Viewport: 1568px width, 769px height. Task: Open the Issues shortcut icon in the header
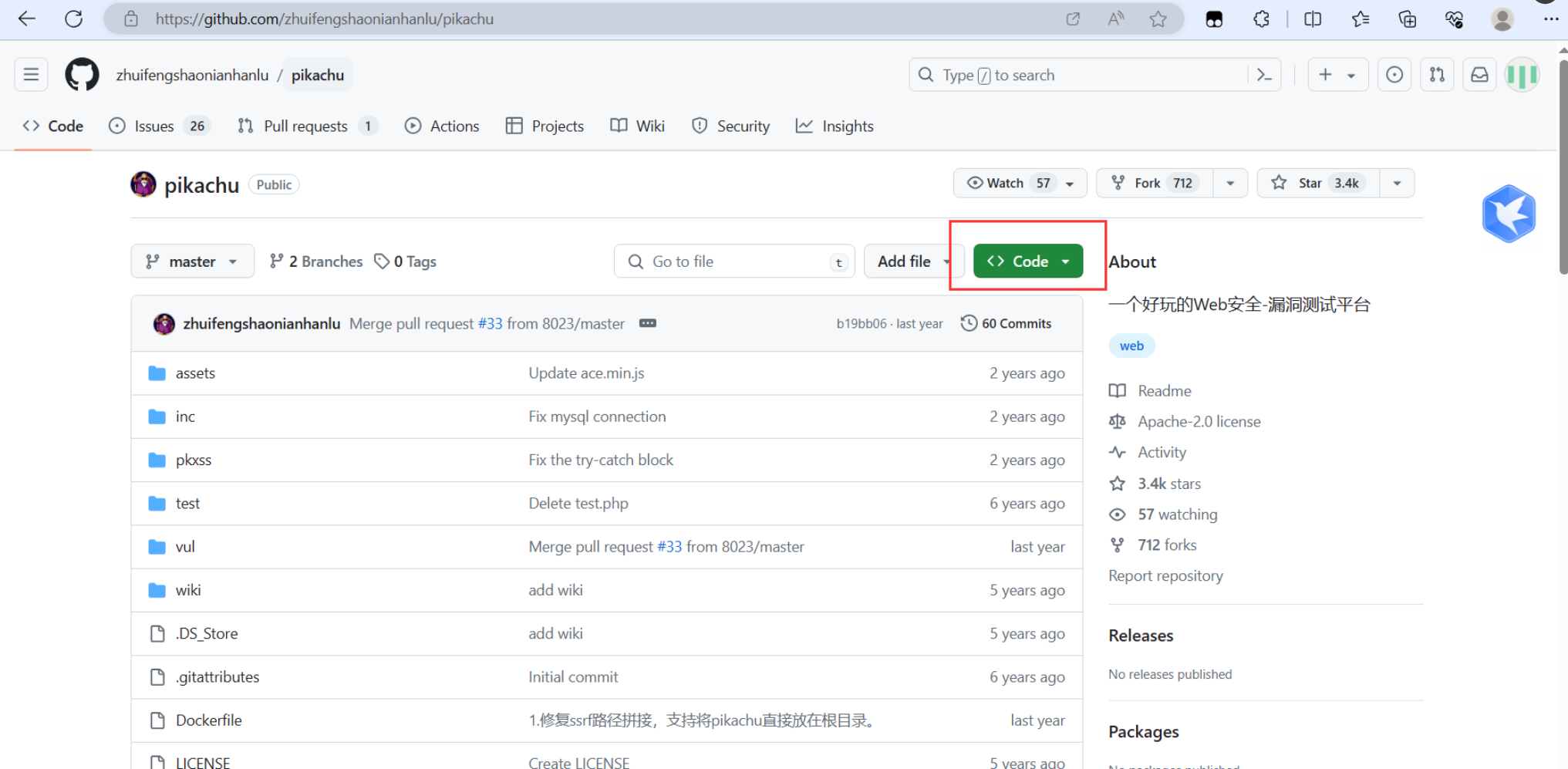tap(1394, 75)
